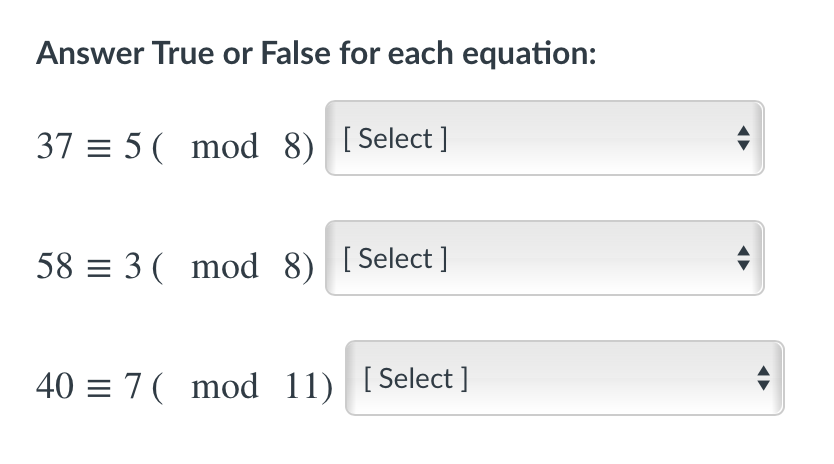Open the dropdown for 40 ≡ 7 (mod 11)
Screen dimensions: 834x464
point(564,379)
